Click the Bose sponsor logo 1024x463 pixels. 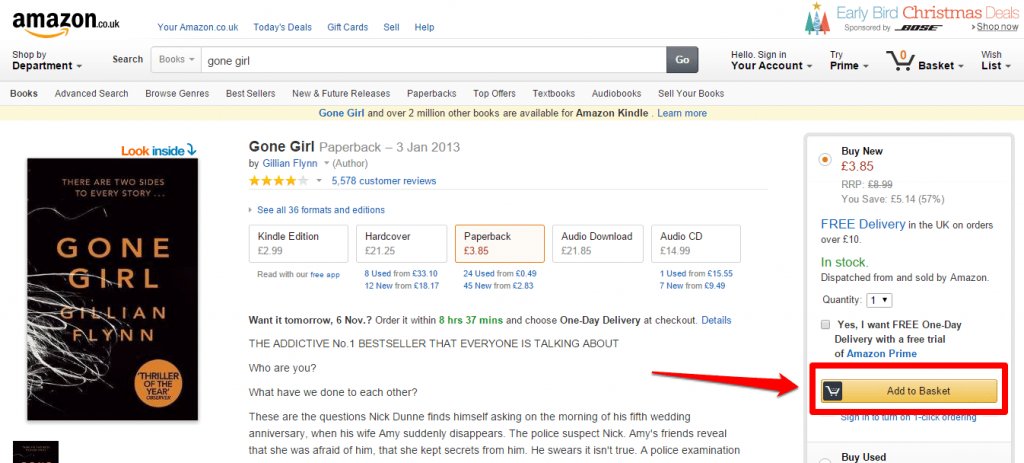point(918,28)
